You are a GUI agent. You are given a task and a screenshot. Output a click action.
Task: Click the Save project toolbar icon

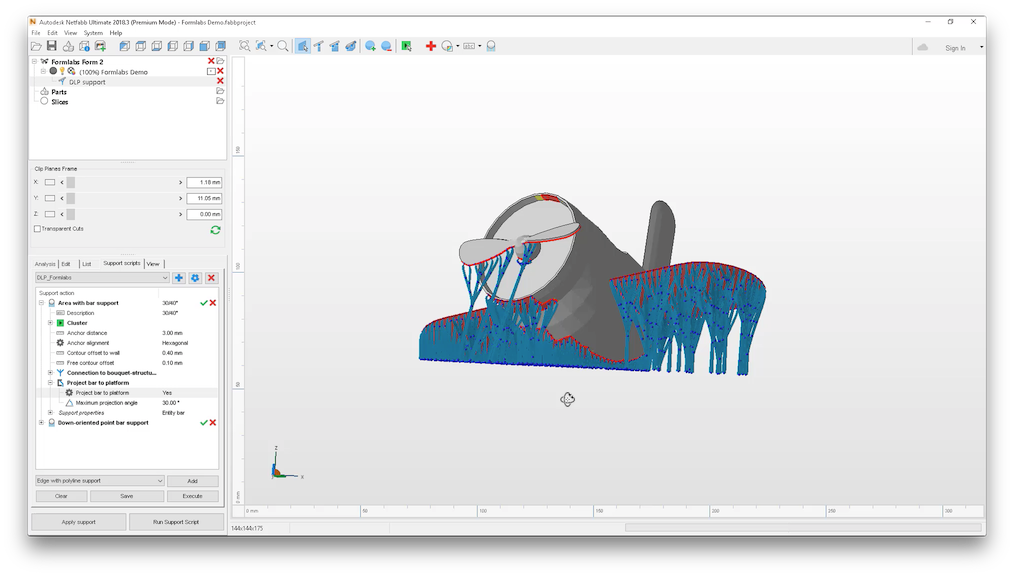coord(52,46)
